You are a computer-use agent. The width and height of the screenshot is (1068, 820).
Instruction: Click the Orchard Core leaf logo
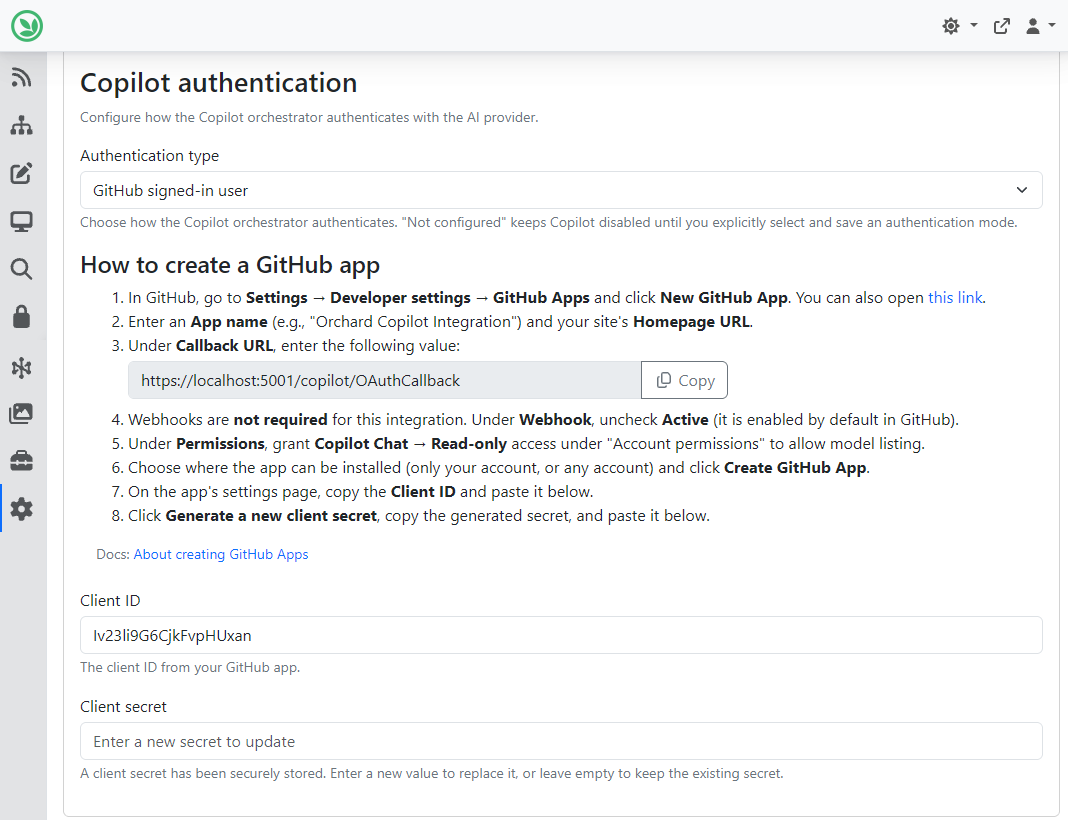tap(27, 26)
